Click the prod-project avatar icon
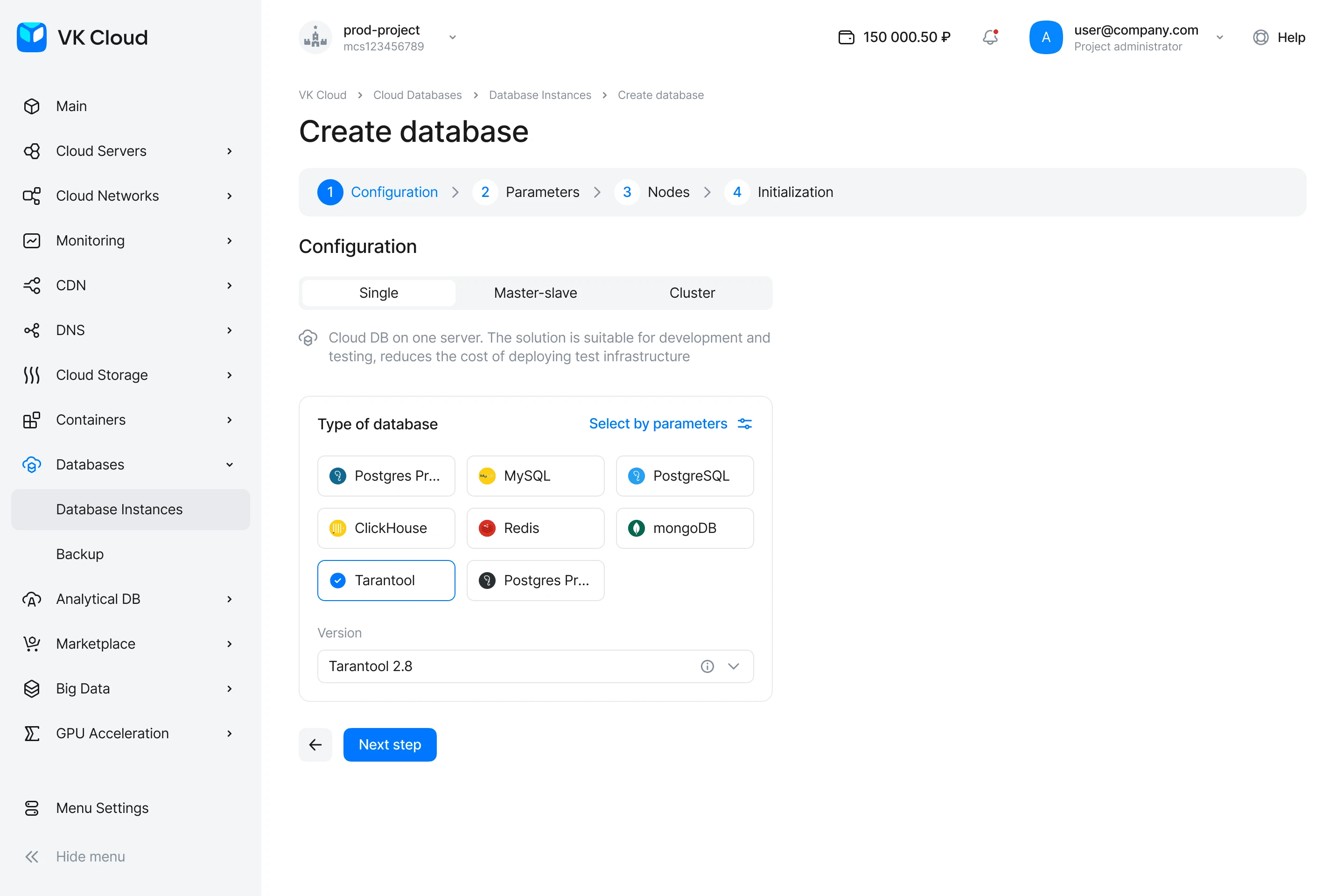Image resolution: width=1344 pixels, height=896 pixels. (315, 37)
